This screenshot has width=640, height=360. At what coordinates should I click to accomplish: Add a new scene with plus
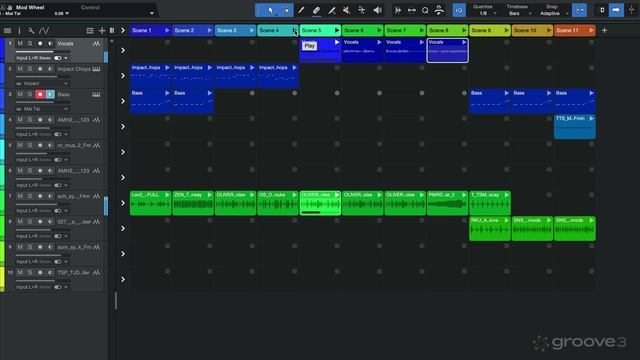(x=604, y=31)
